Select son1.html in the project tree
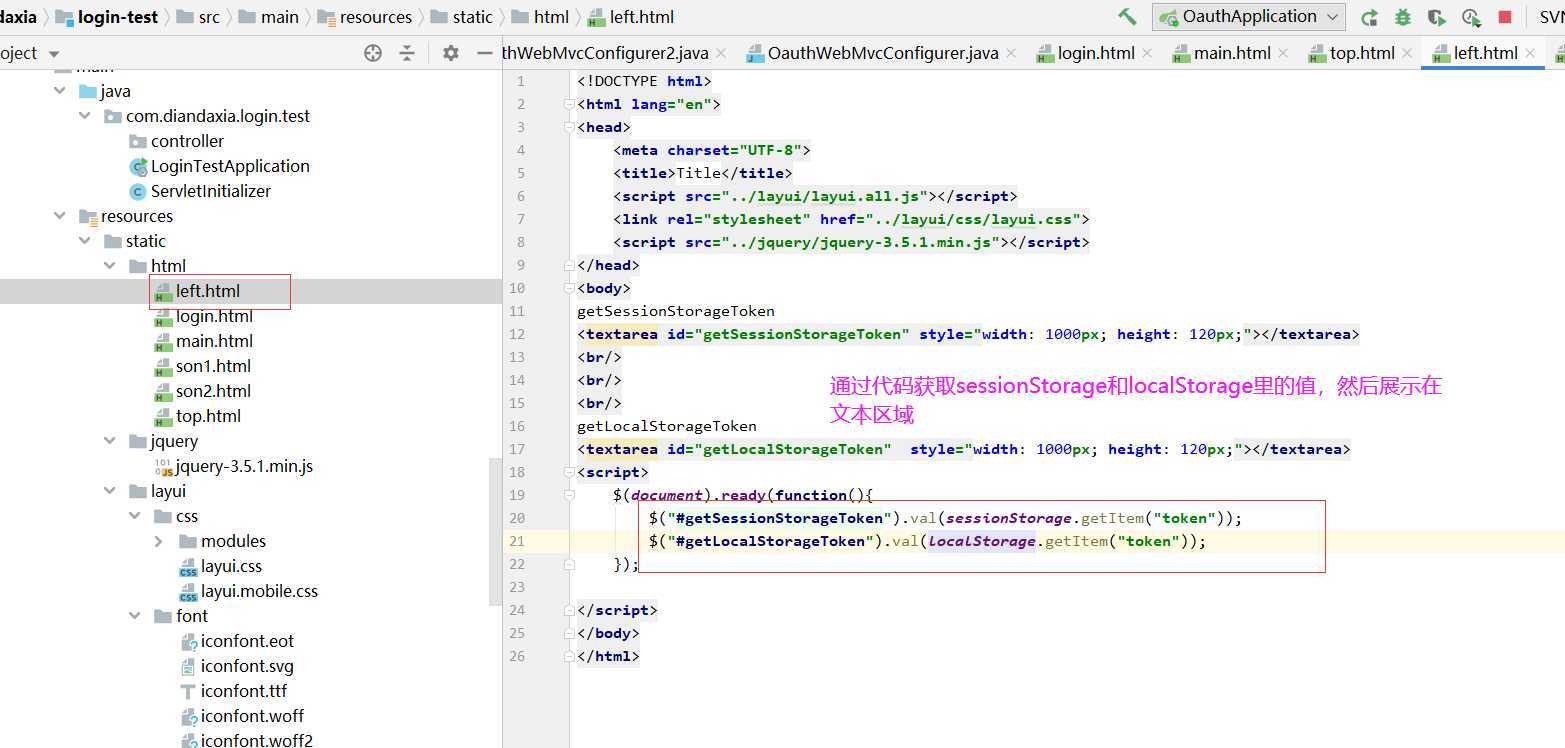Image resolution: width=1565 pixels, height=748 pixels. pyautogui.click(x=213, y=366)
